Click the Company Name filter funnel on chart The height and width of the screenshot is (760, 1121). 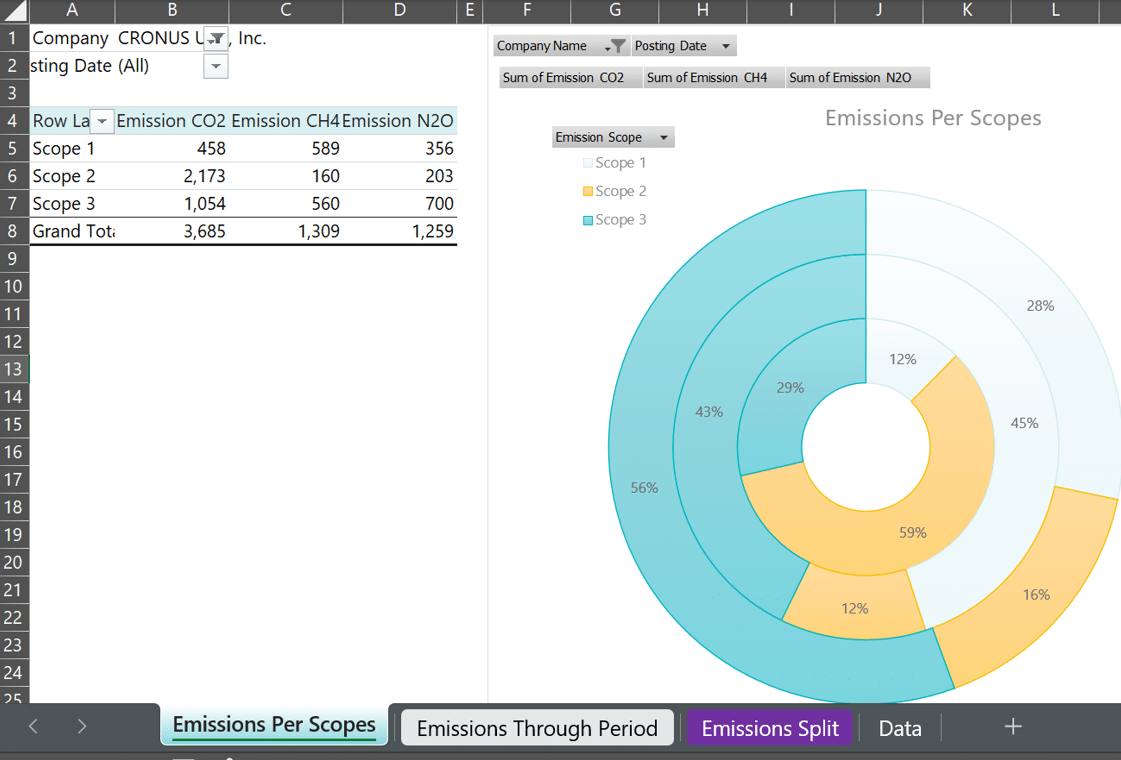617,46
